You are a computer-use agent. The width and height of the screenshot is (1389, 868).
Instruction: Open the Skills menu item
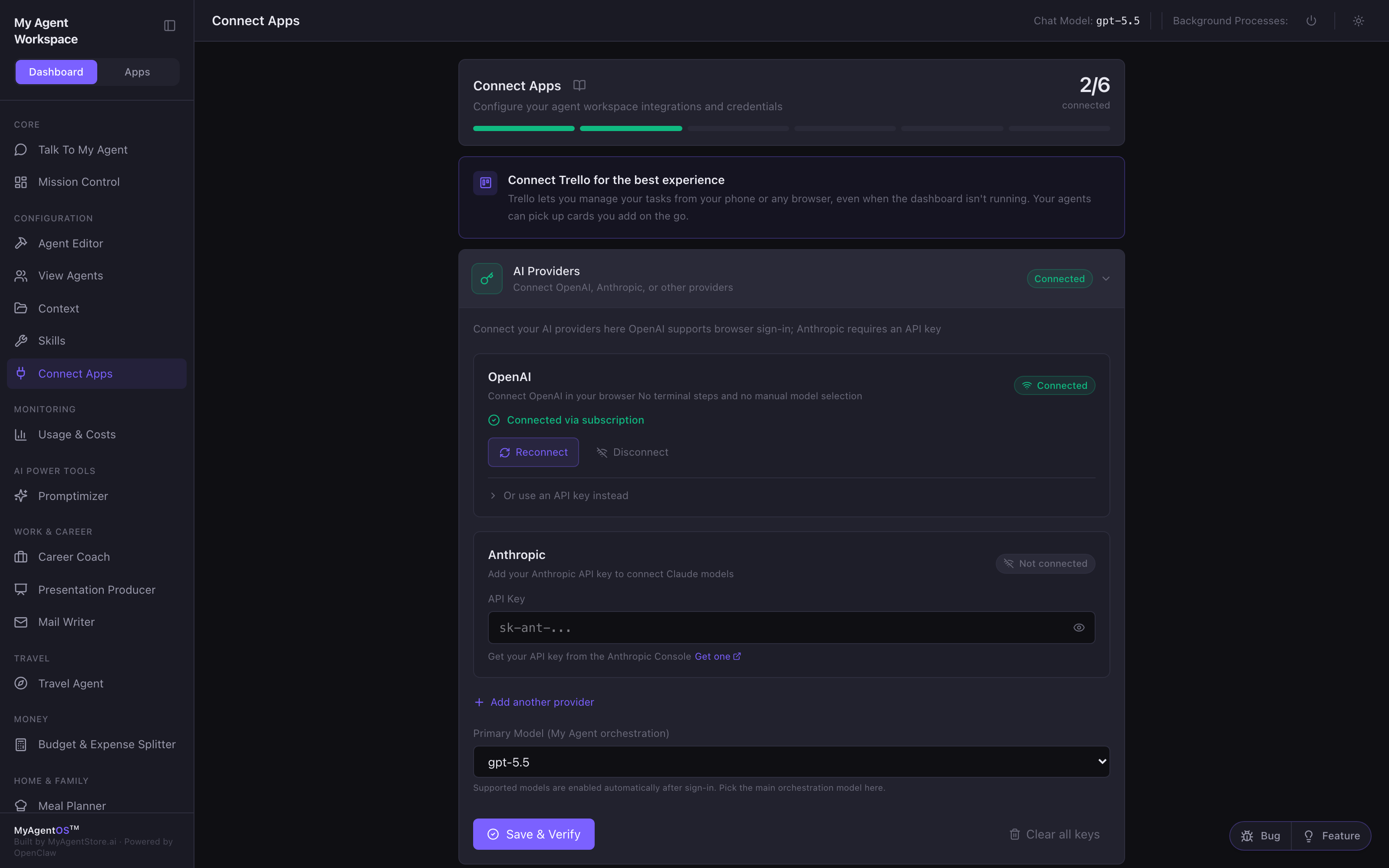(x=96, y=341)
